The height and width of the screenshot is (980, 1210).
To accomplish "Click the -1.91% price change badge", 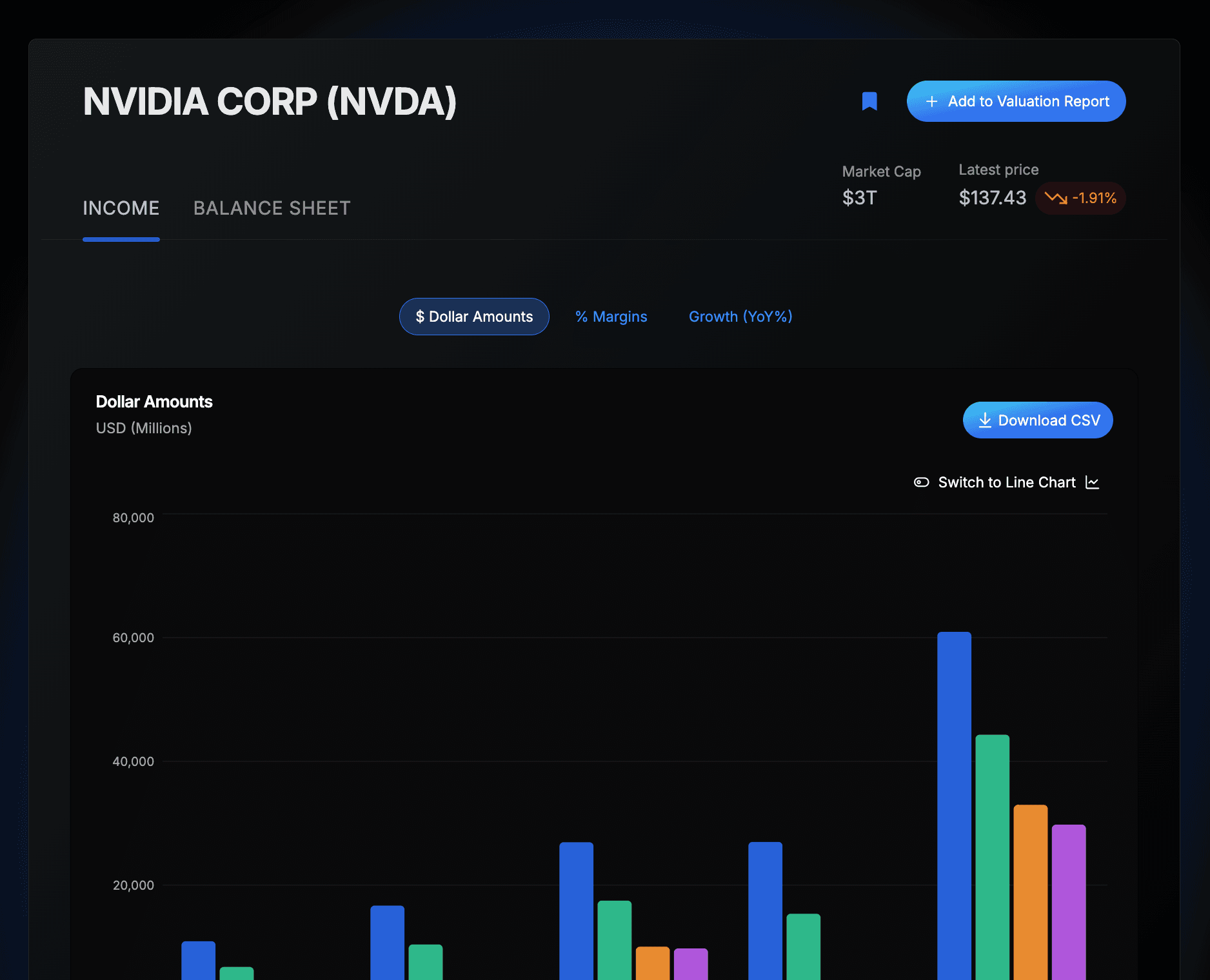I will [x=1080, y=199].
